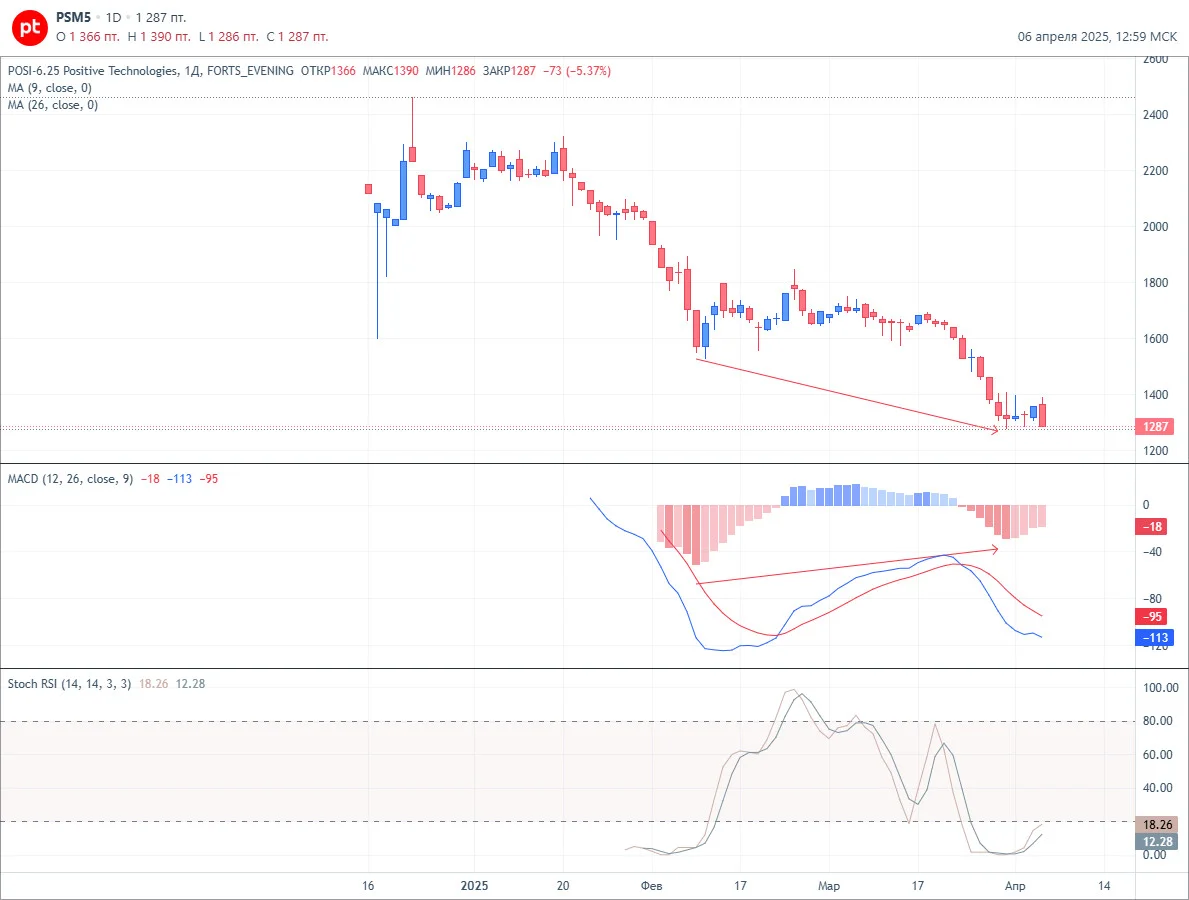Click the 2025 label on time axis
This screenshot has width=1189, height=900.
pos(475,886)
